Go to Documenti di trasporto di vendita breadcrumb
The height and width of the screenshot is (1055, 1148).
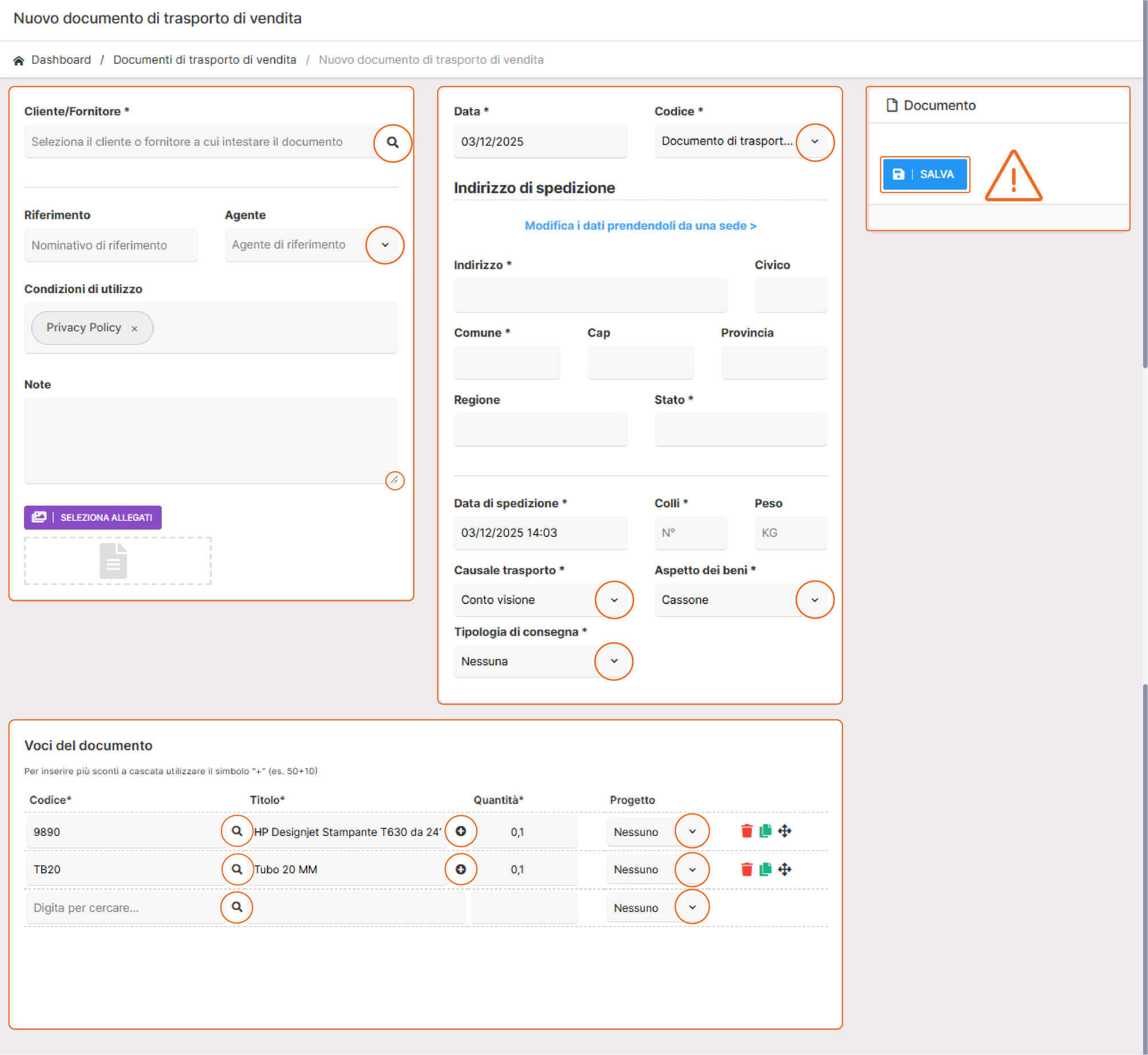click(205, 60)
